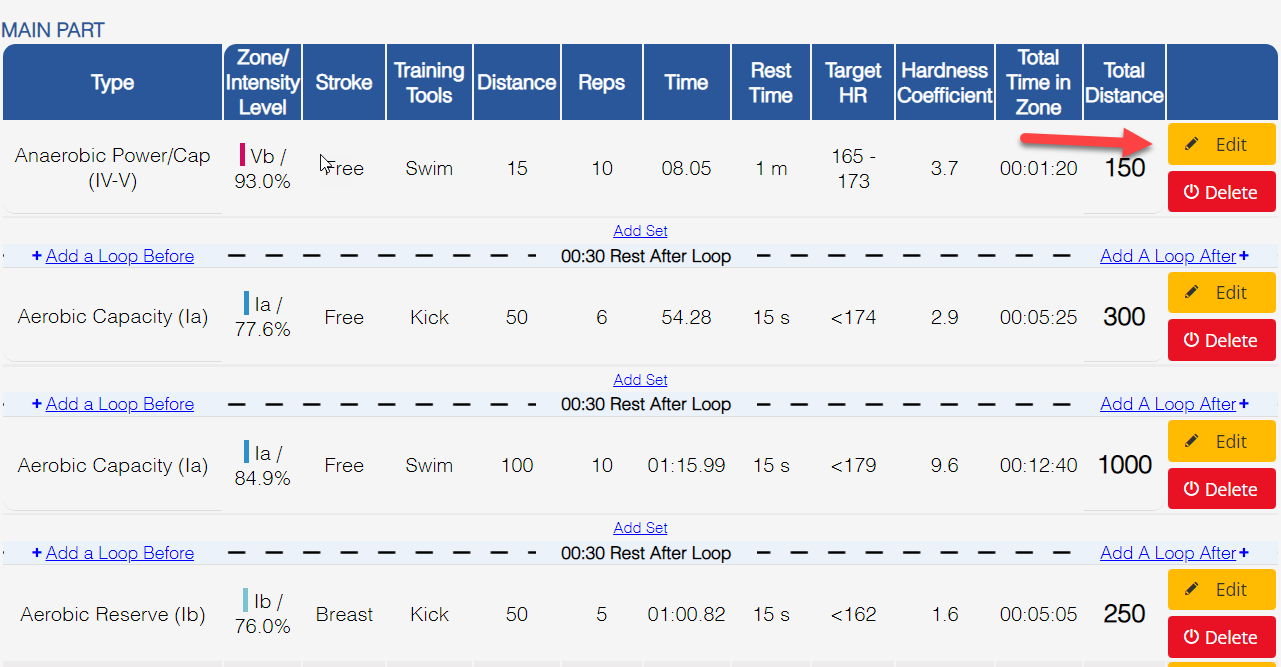Delete the Aerobic Capacity Kick set
Screen dimensions: 1281x667
point(1221,340)
